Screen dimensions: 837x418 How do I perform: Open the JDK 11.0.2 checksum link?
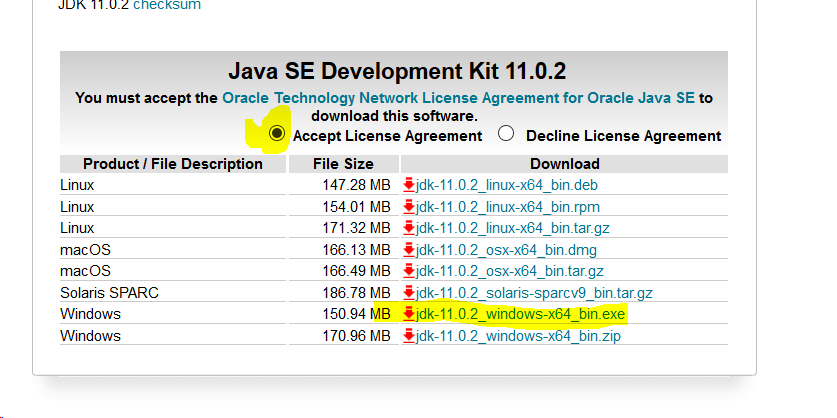click(167, 5)
